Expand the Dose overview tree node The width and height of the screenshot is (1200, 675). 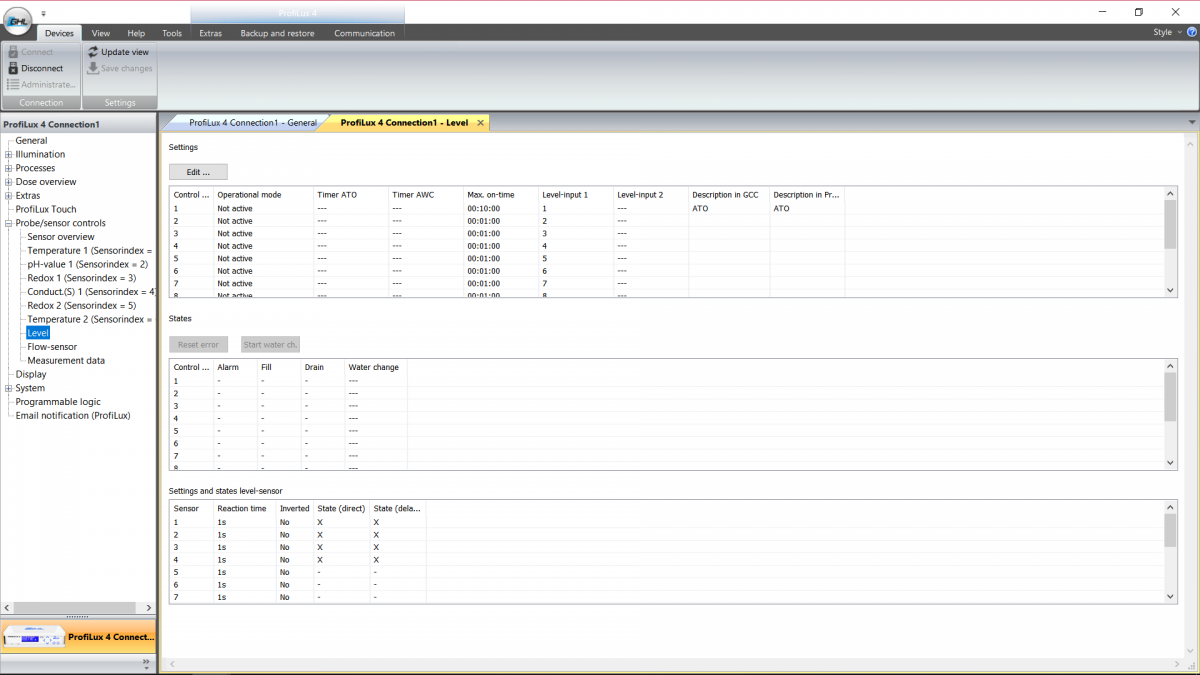(x=9, y=182)
